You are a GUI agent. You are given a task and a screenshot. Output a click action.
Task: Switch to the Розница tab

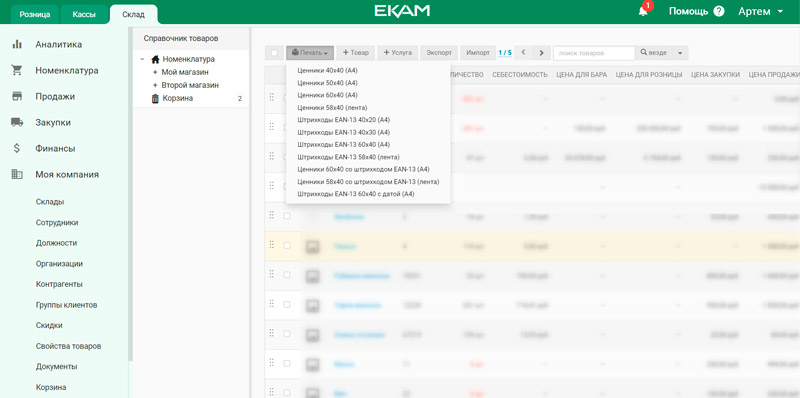(x=35, y=14)
